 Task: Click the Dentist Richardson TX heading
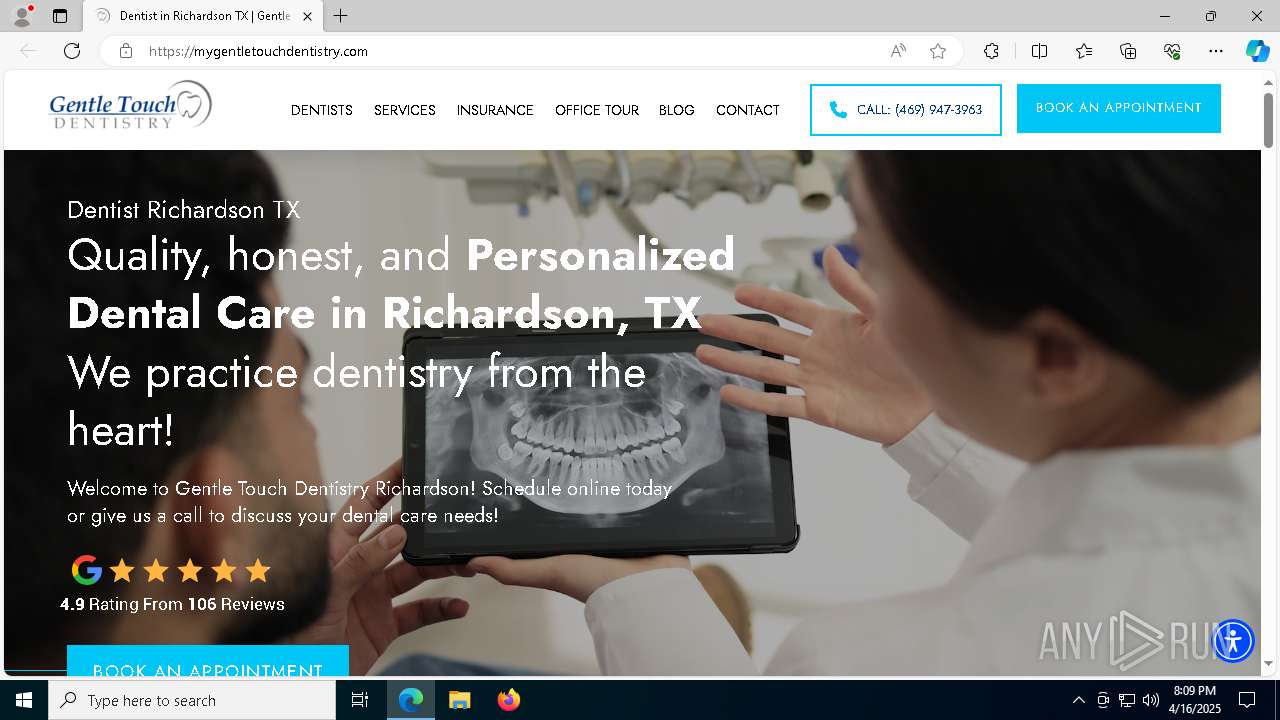[184, 210]
